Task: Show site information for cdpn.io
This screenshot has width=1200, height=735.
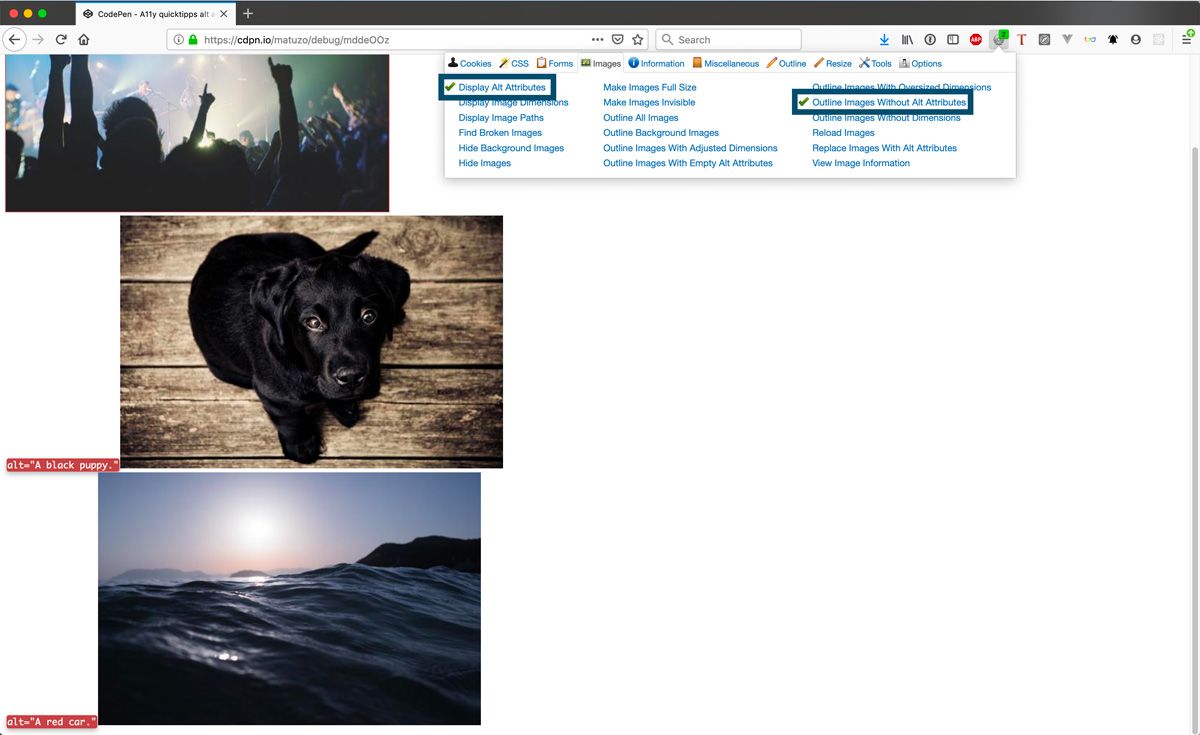Action: pos(178,40)
